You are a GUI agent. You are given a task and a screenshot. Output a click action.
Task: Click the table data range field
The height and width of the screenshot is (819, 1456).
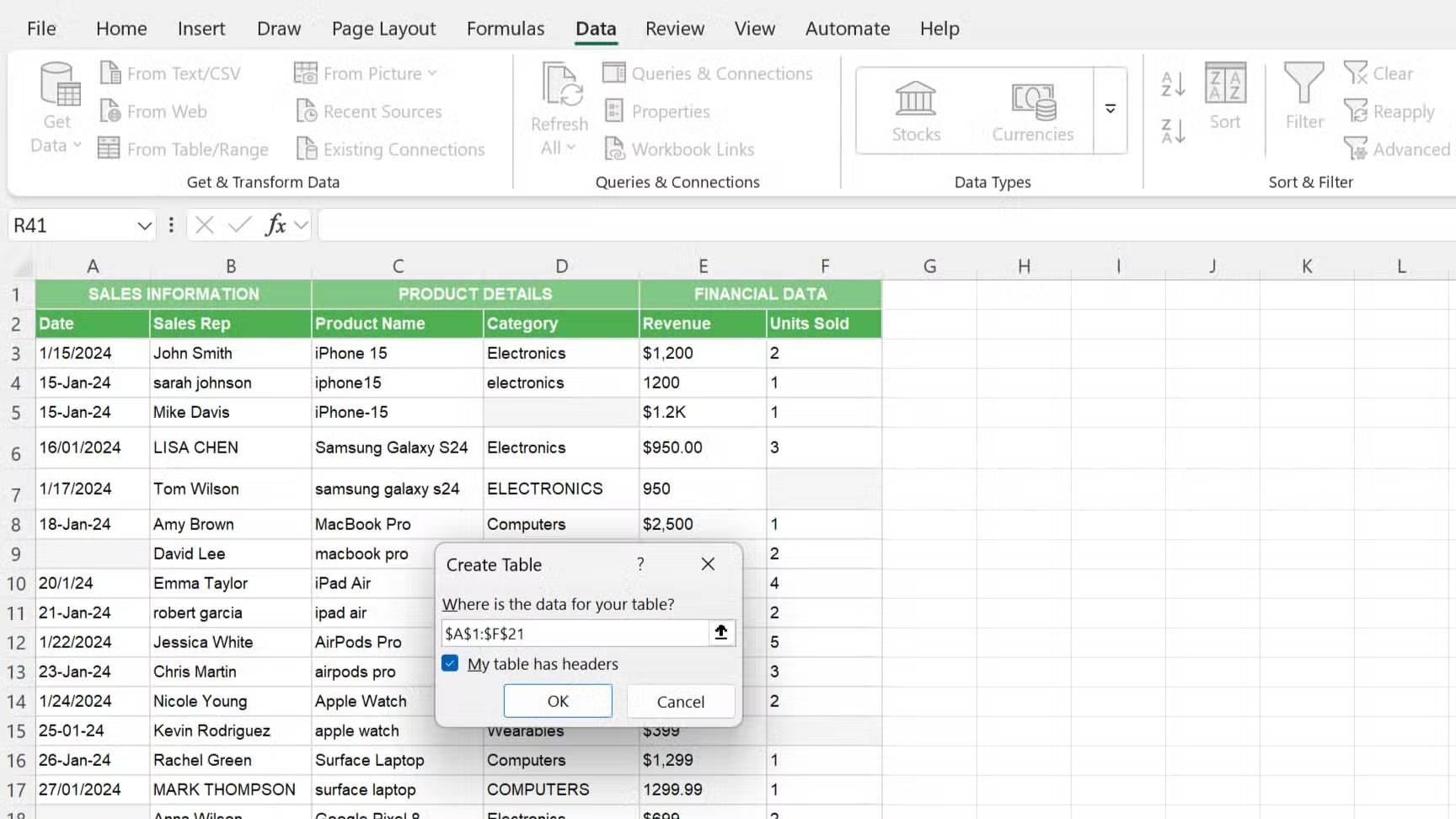575,634
